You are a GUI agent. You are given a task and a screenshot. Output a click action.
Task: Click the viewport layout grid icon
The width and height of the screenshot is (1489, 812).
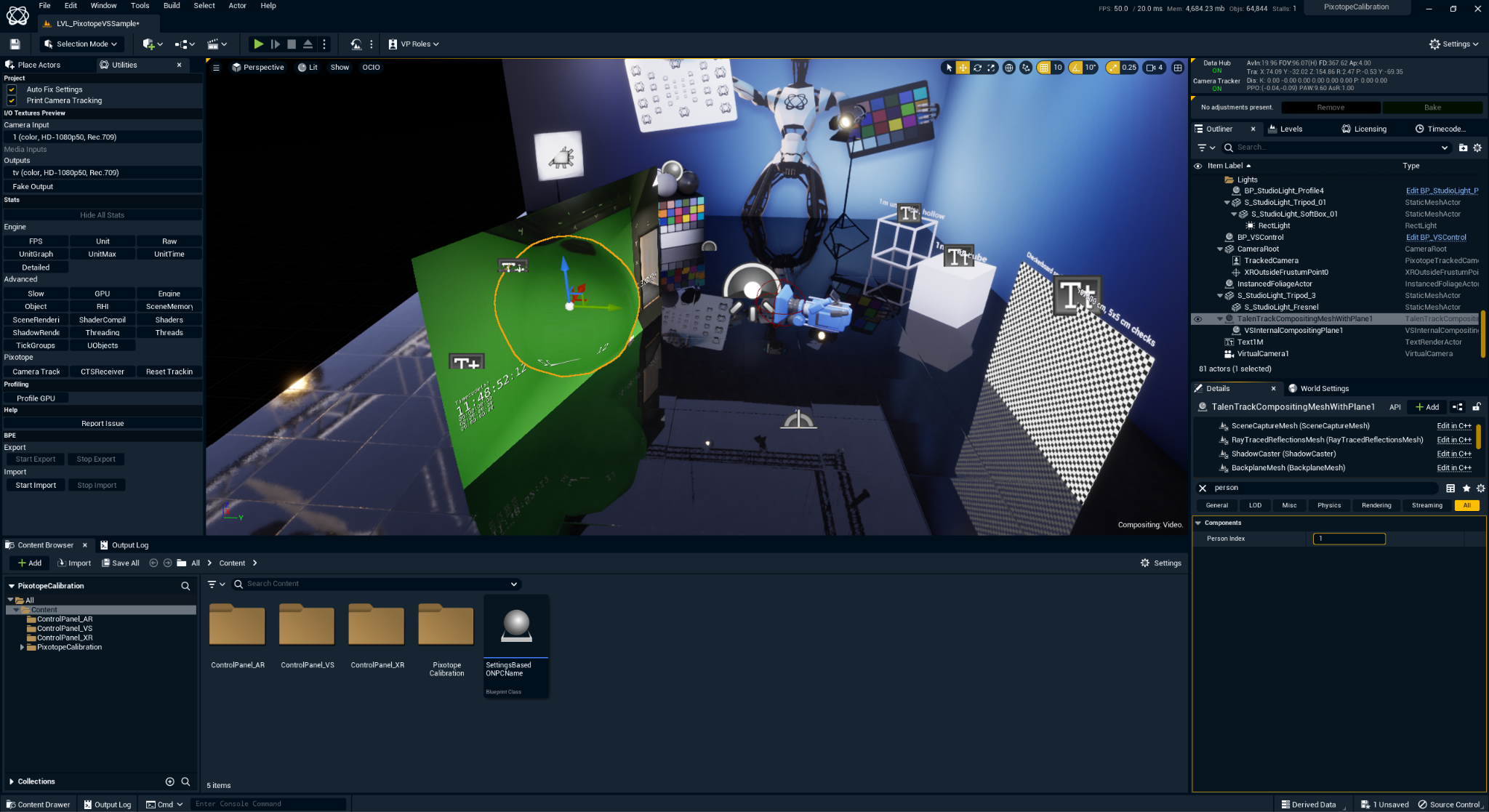1178,68
